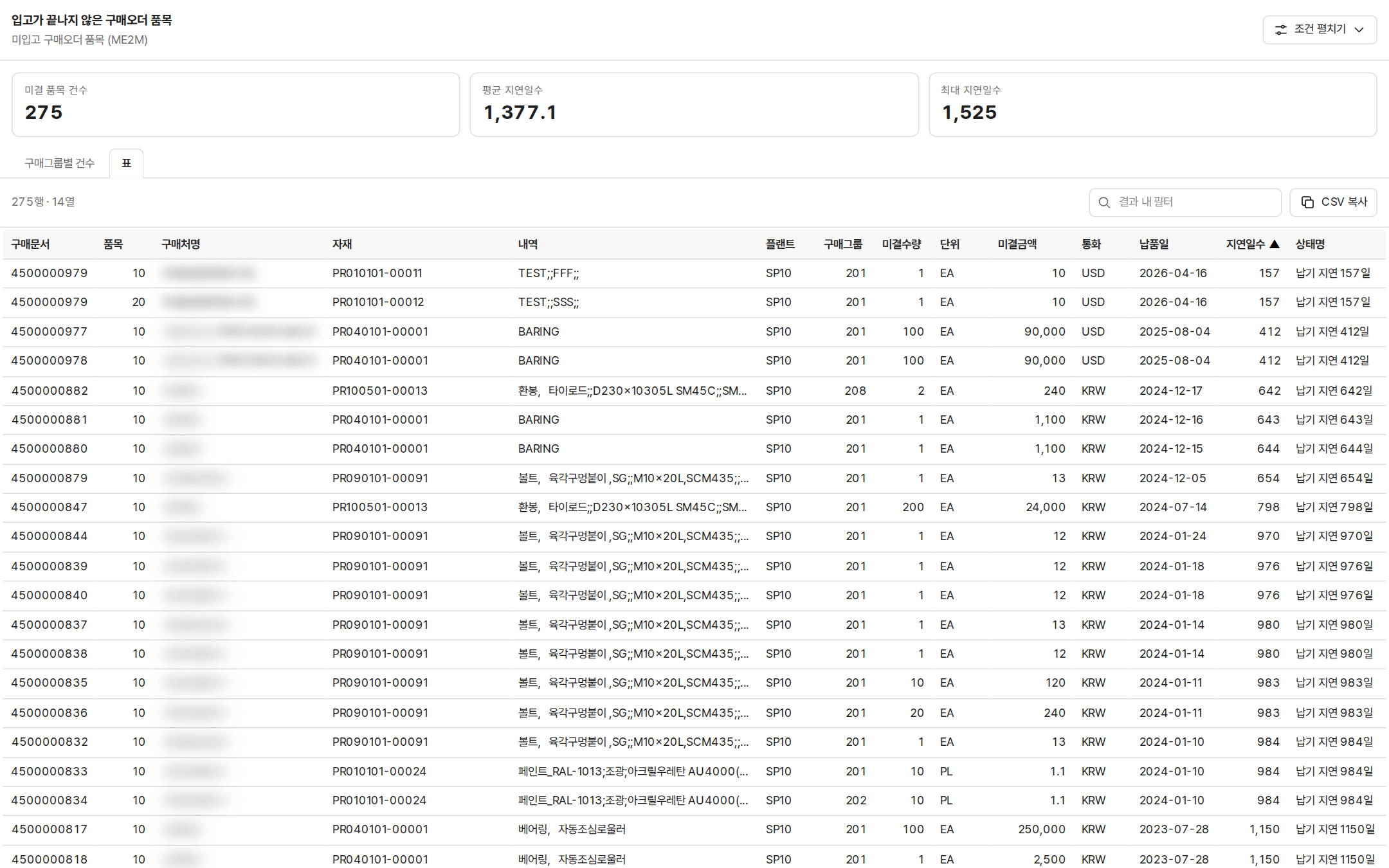
Task: Sort by 상태명 column header
Action: click(x=1310, y=244)
